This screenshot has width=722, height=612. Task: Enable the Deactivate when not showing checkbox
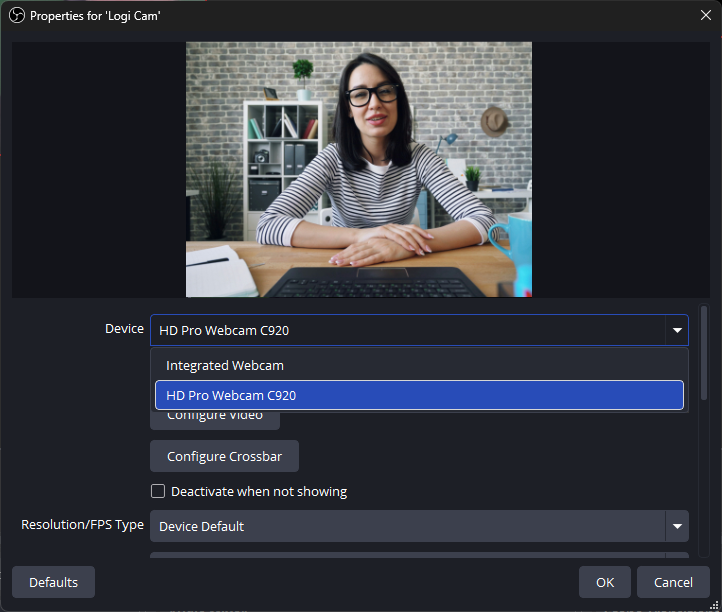tap(158, 491)
